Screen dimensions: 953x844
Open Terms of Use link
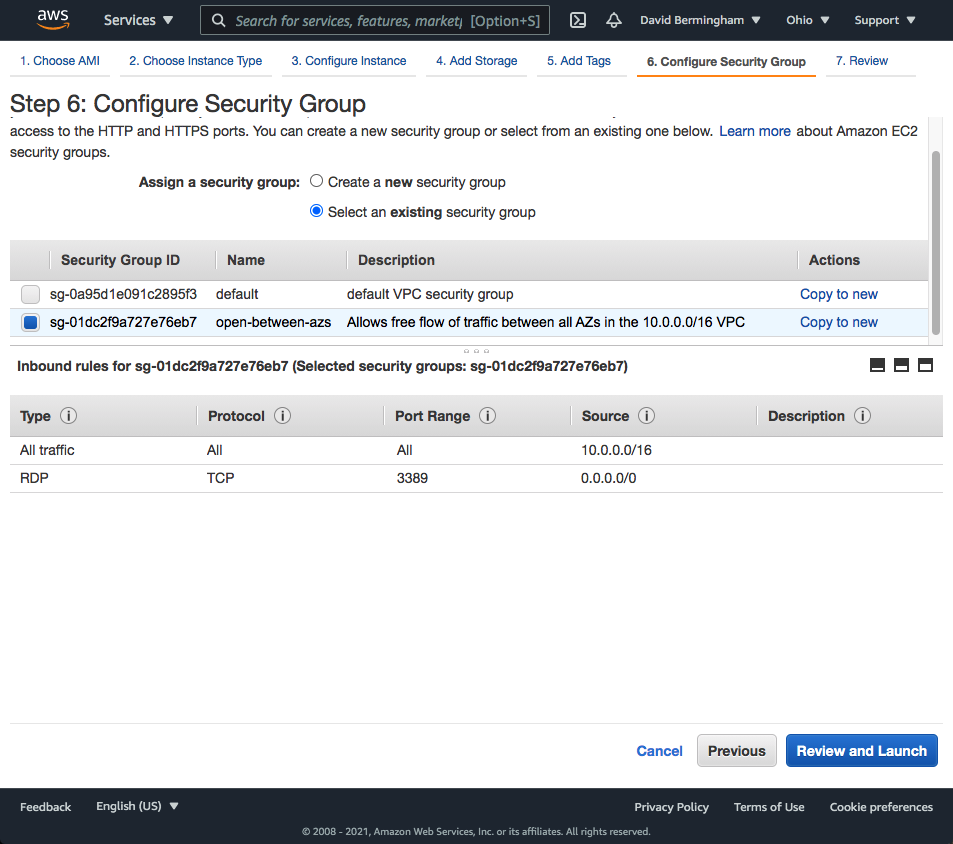coord(769,806)
